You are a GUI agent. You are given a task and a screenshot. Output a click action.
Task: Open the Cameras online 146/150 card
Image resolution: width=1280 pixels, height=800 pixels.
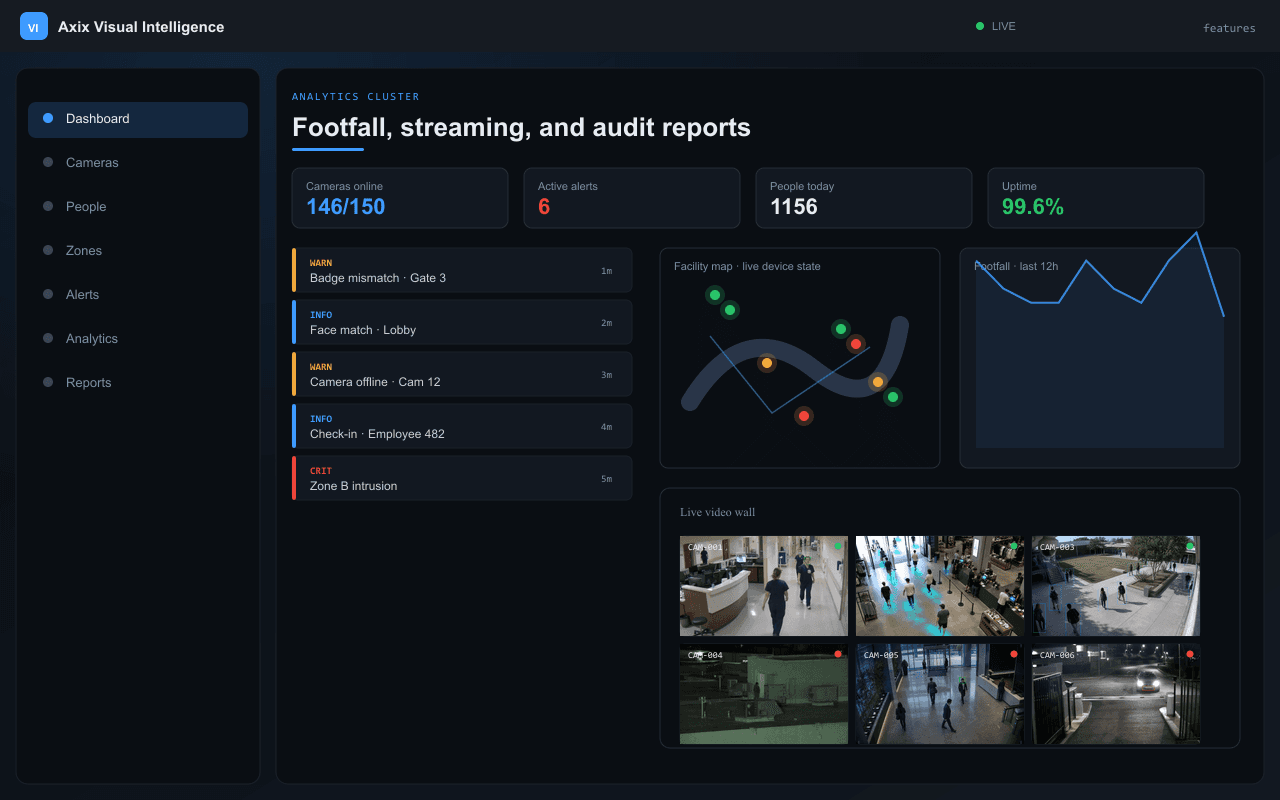pyautogui.click(x=400, y=198)
